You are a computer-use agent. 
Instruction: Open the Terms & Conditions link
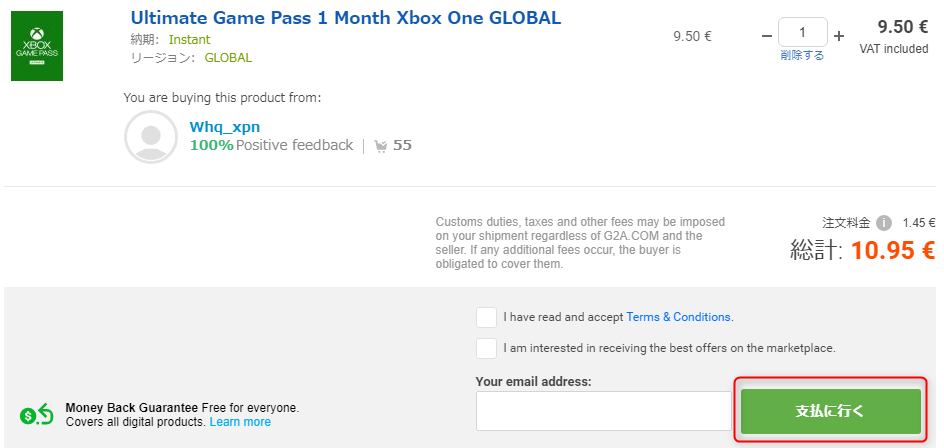pyautogui.click(x=678, y=317)
